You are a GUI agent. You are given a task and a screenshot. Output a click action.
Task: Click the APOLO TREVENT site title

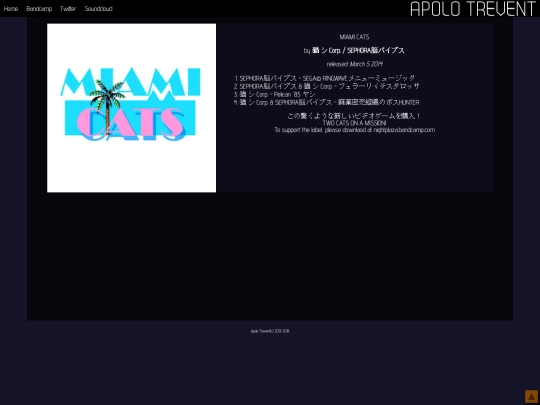point(474,9)
